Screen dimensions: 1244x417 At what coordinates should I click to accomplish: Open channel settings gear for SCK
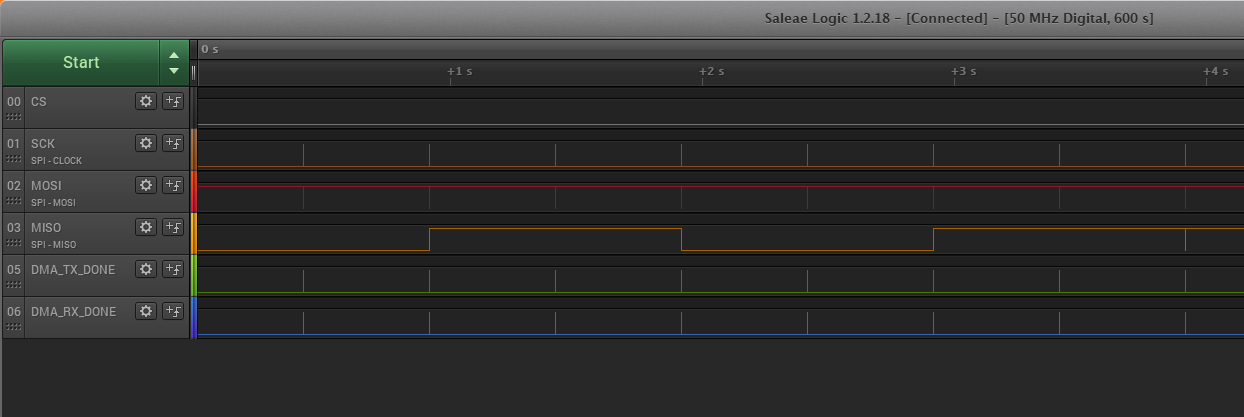tap(146, 143)
